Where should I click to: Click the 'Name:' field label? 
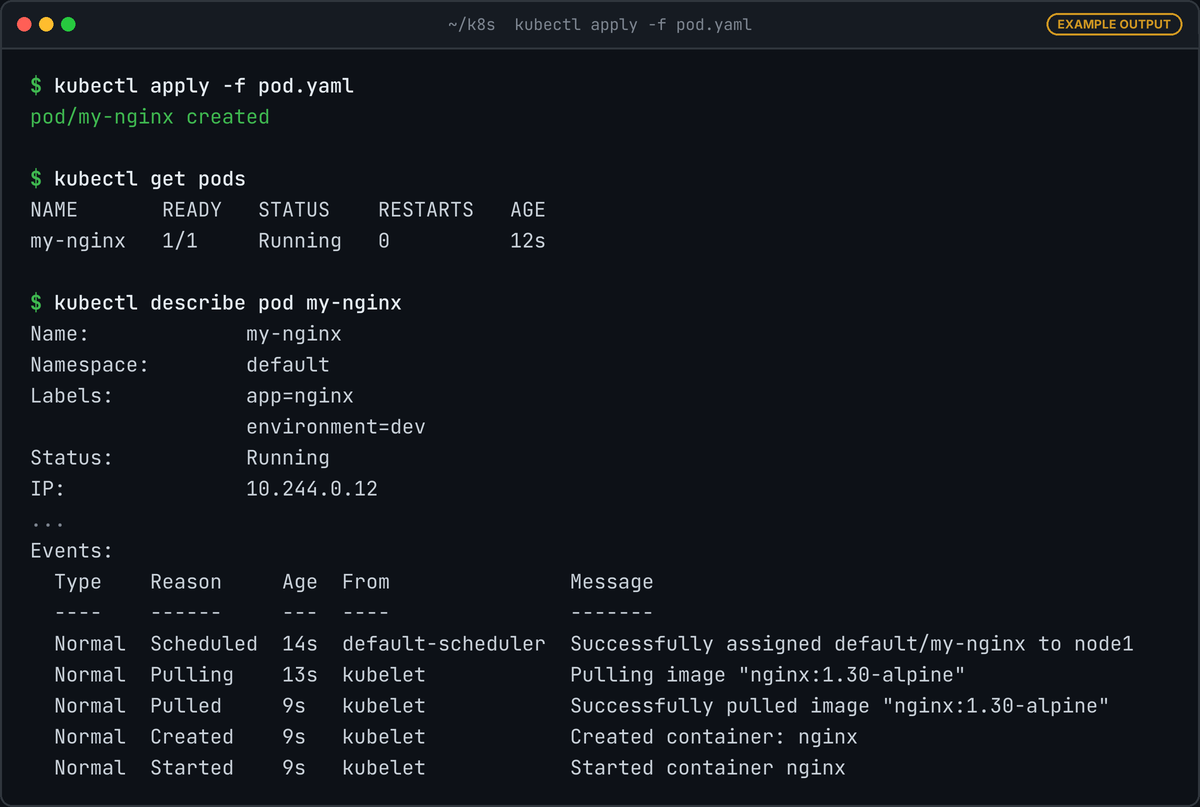point(60,334)
